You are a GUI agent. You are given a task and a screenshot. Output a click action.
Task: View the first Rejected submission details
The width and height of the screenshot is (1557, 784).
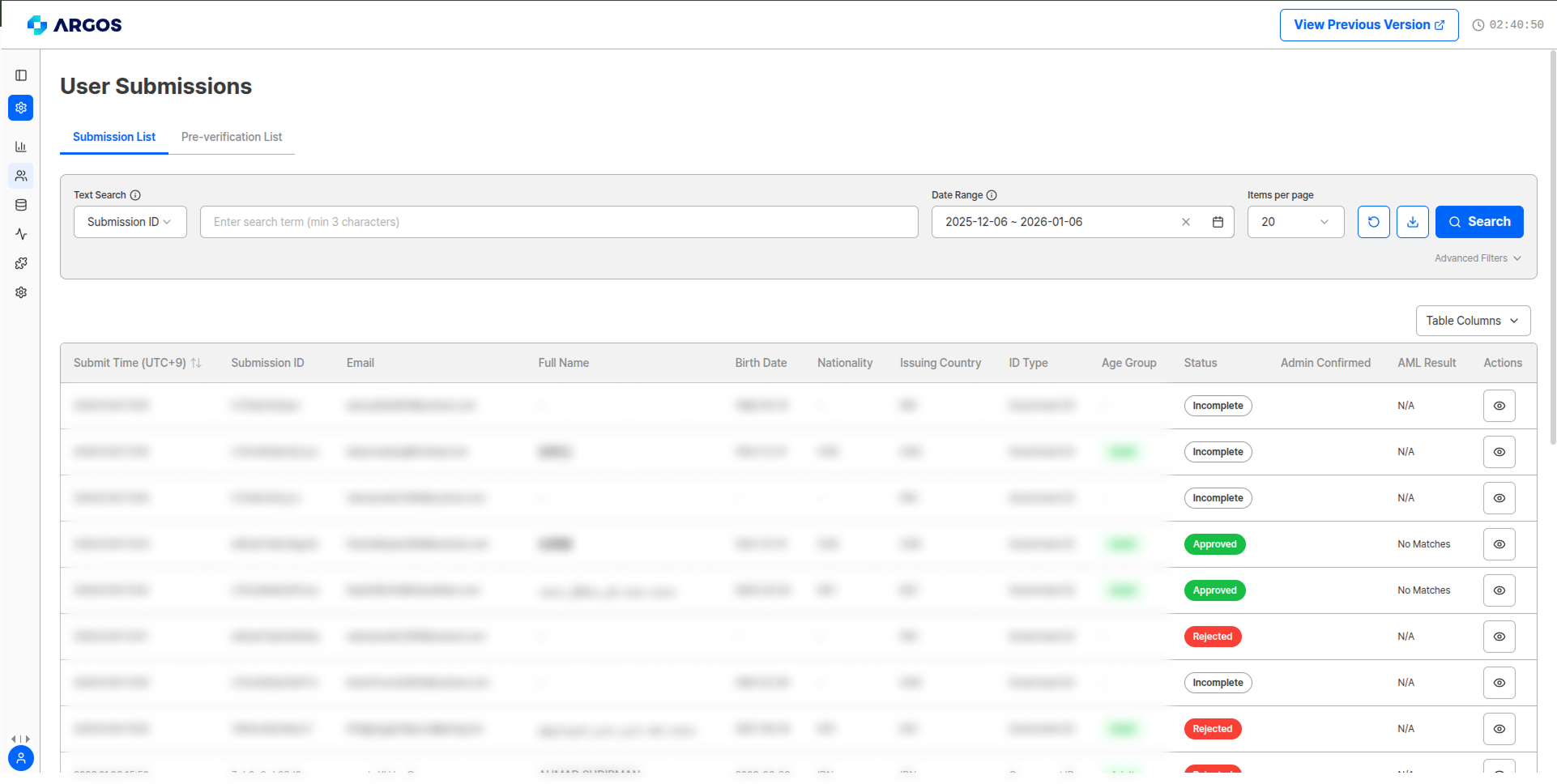pos(1499,636)
